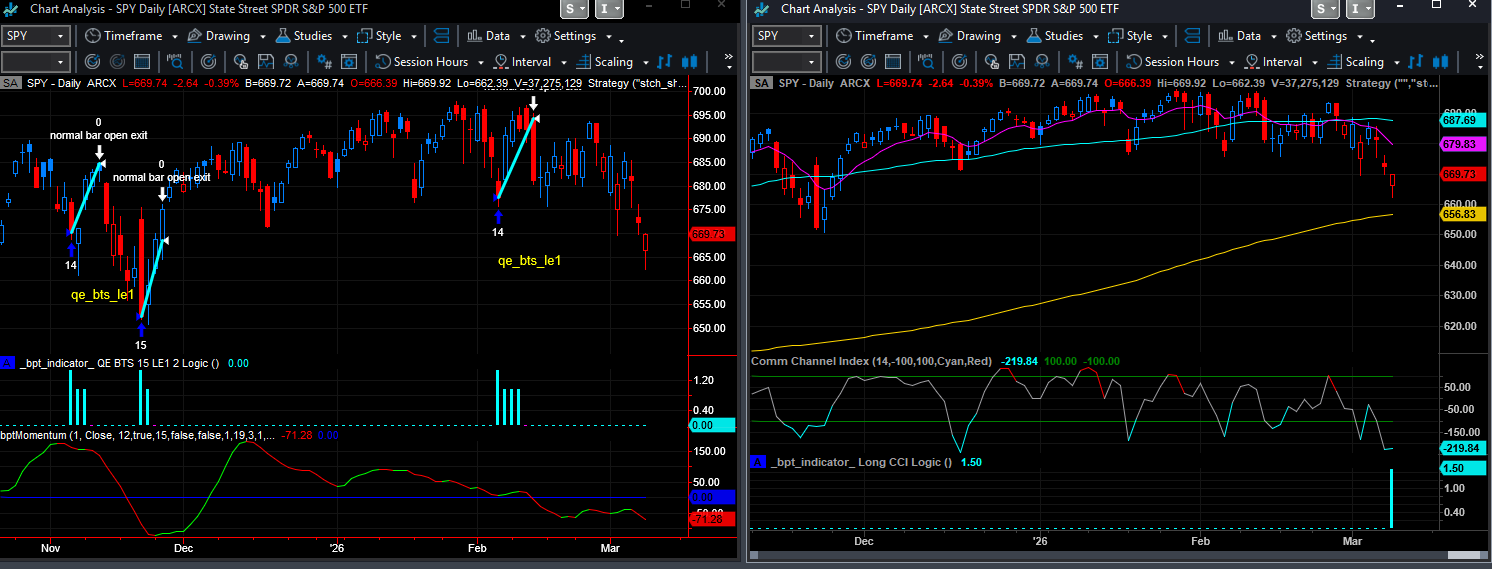Click the November qe_bts_le1 label near the 15 entry
The width and height of the screenshot is (1492, 569).
[102, 295]
